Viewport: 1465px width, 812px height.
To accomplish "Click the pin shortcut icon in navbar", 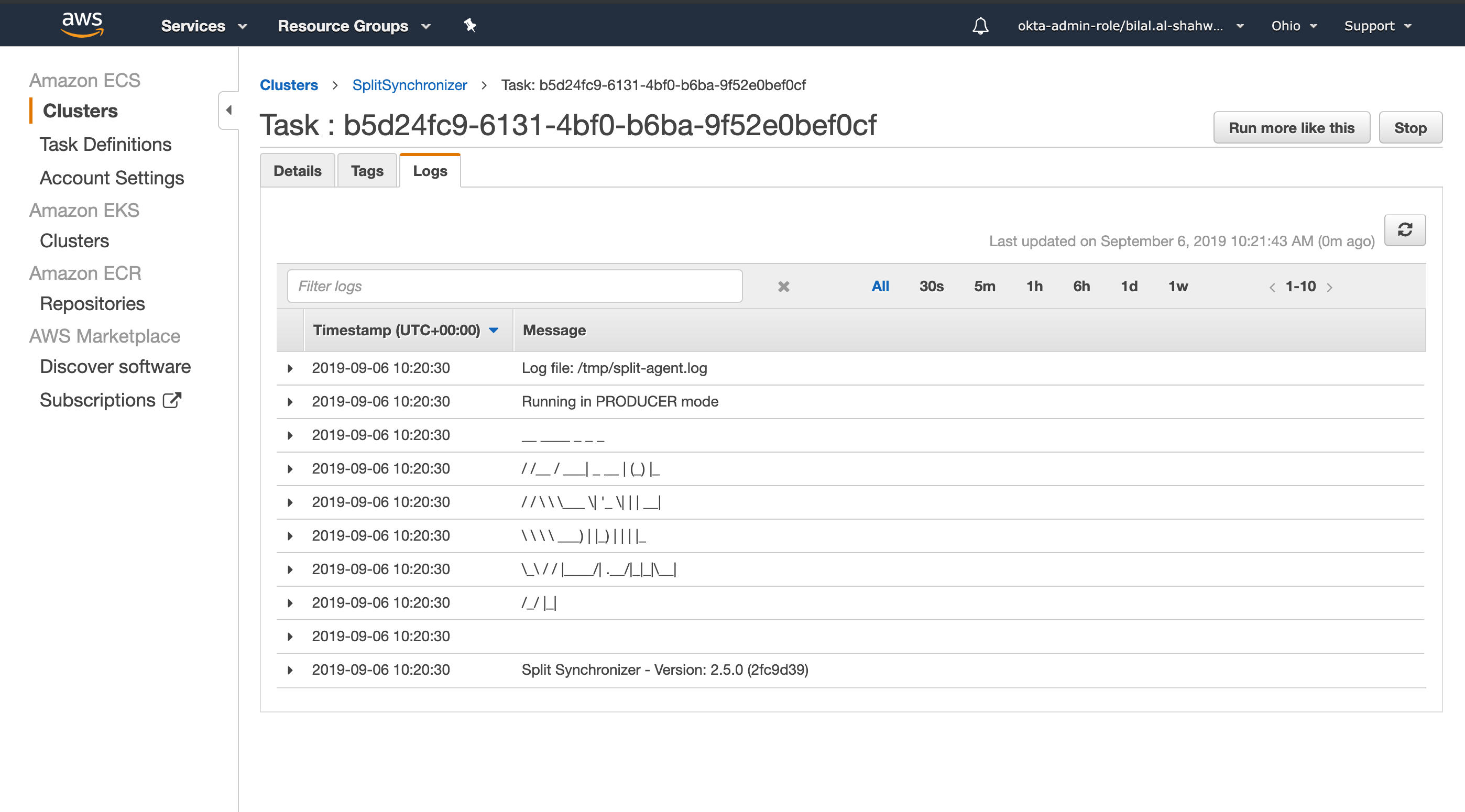I will [x=470, y=25].
